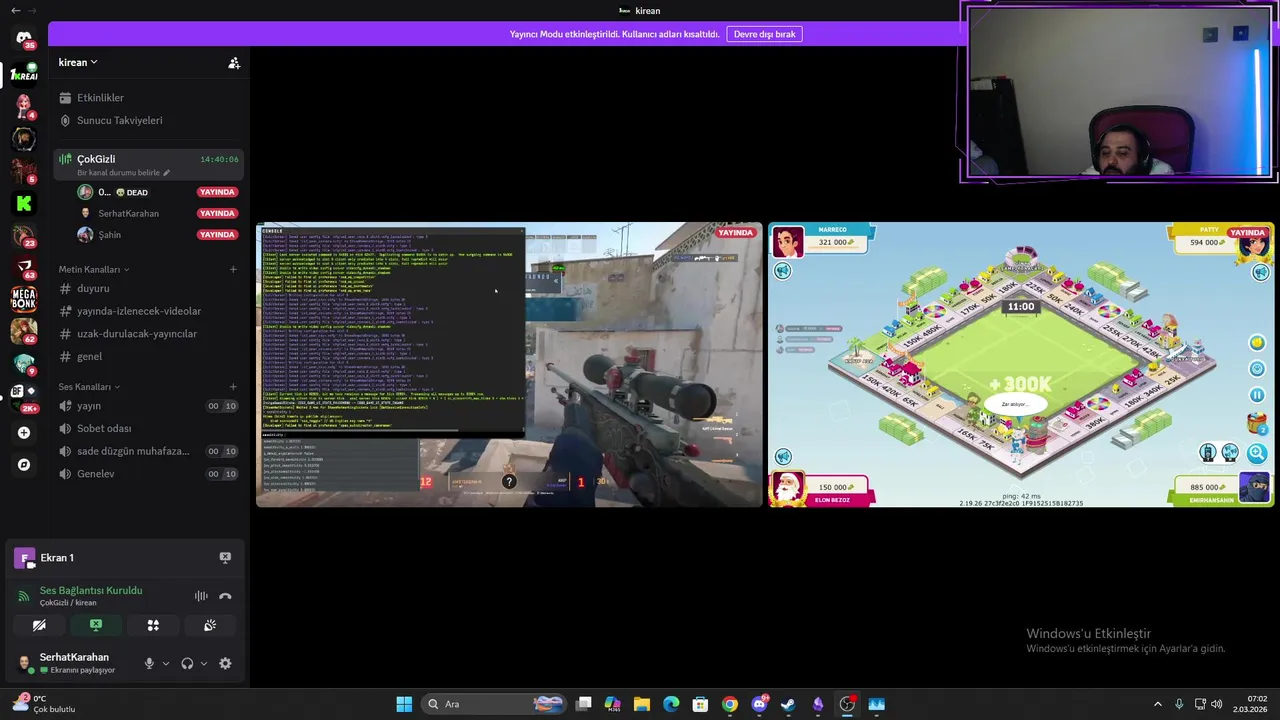Image resolution: width=1280 pixels, height=720 pixels.
Task: Click 'Ses Bağlantısı Kuruldu' connection status
Action: click(91, 590)
